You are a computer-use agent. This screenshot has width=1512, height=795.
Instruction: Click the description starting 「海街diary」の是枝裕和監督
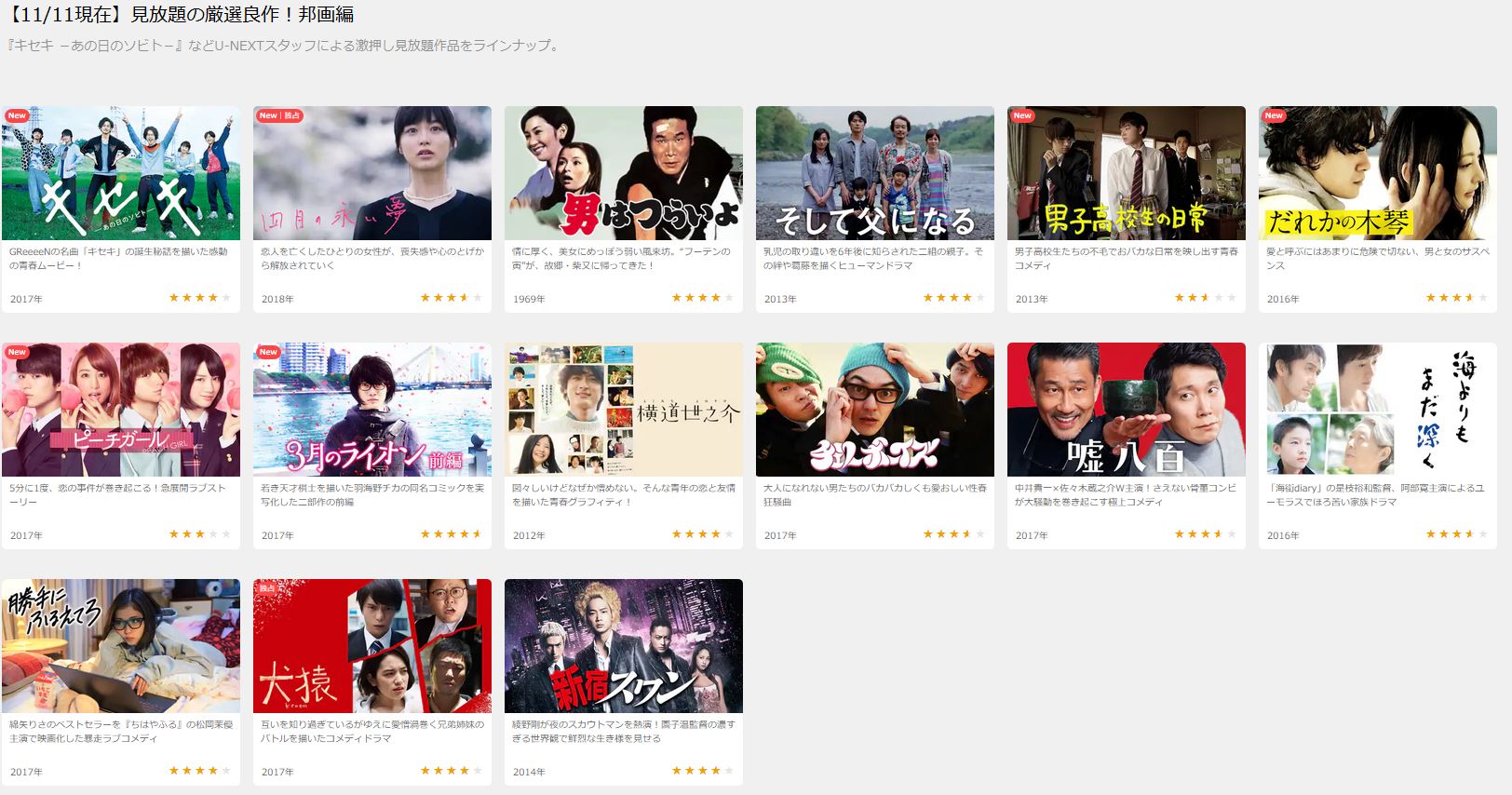point(1375,494)
